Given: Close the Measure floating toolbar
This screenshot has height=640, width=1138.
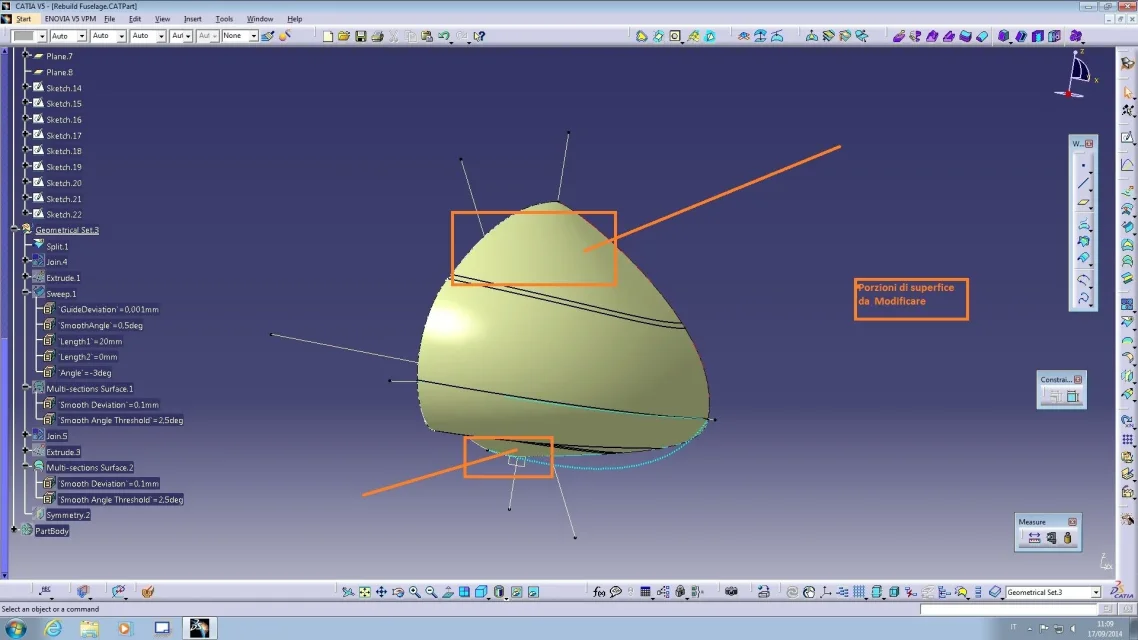Looking at the screenshot, I should [x=1073, y=522].
